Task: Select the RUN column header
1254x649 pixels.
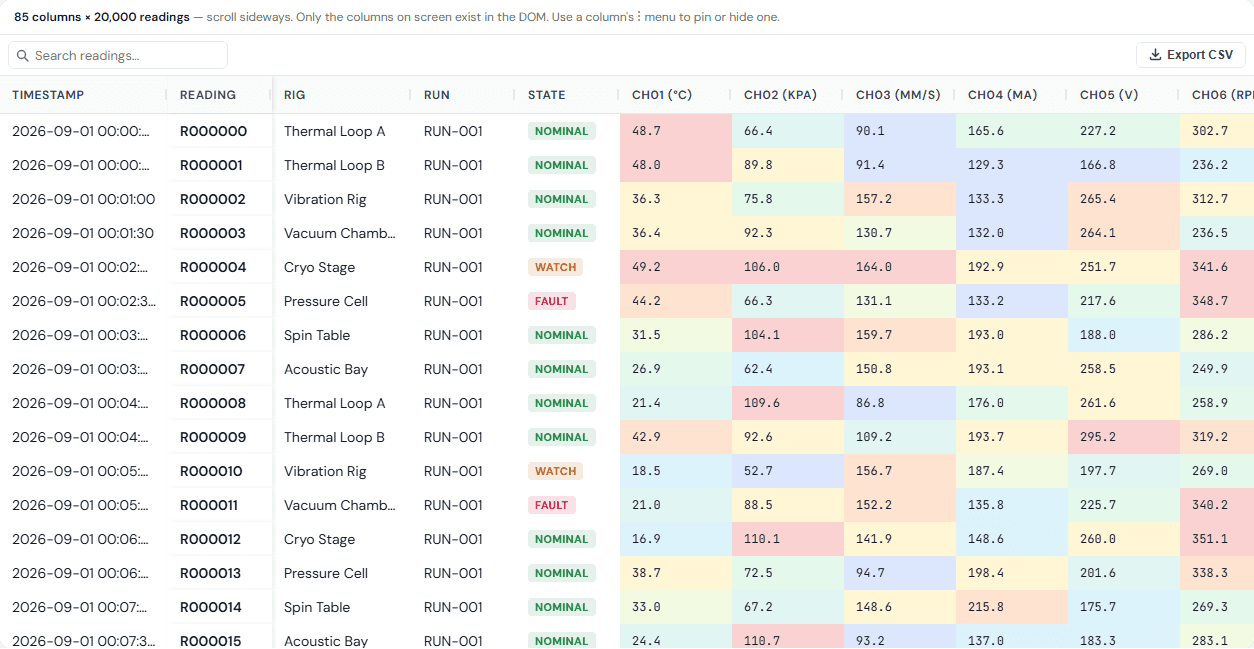Action: tap(464, 95)
